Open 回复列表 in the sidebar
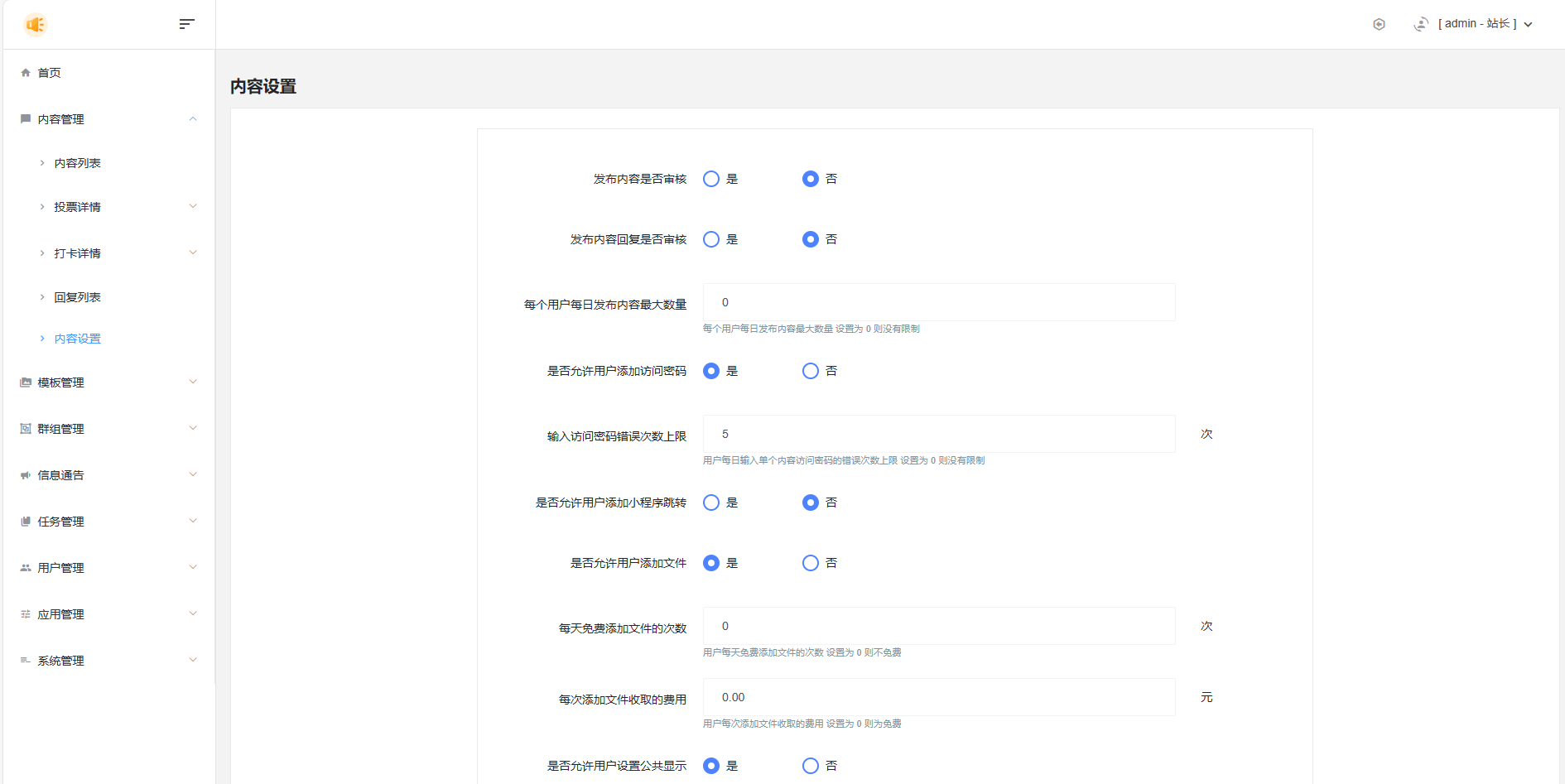The width and height of the screenshot is (1565, 784). (77, 297)
